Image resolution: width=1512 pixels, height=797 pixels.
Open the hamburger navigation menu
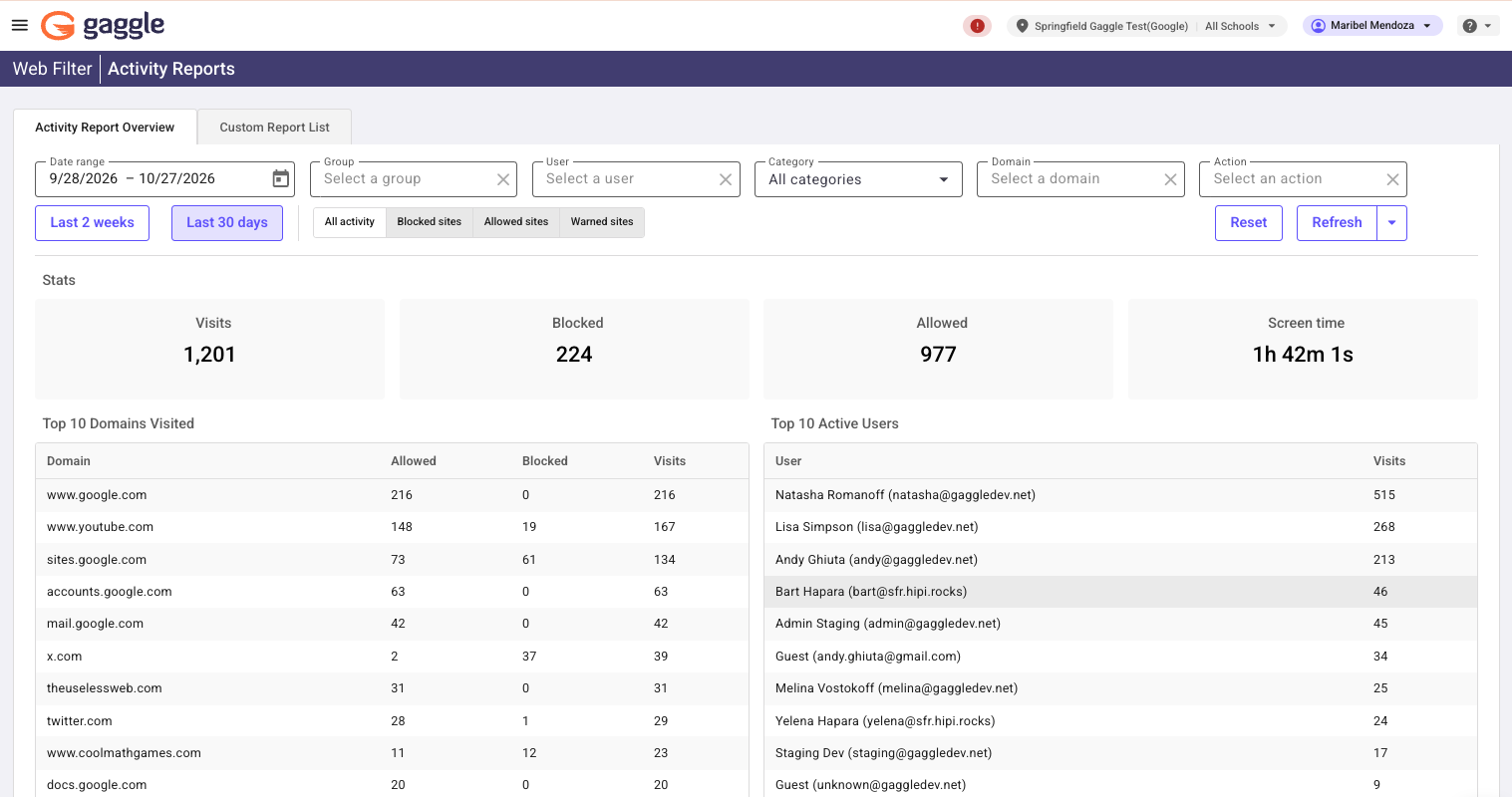pyautogui.click(x=20, y=25)
